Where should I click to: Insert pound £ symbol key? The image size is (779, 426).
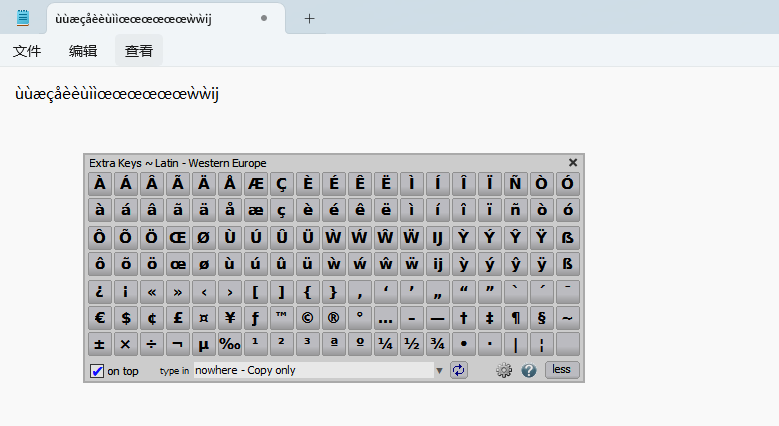pos(178,318)
